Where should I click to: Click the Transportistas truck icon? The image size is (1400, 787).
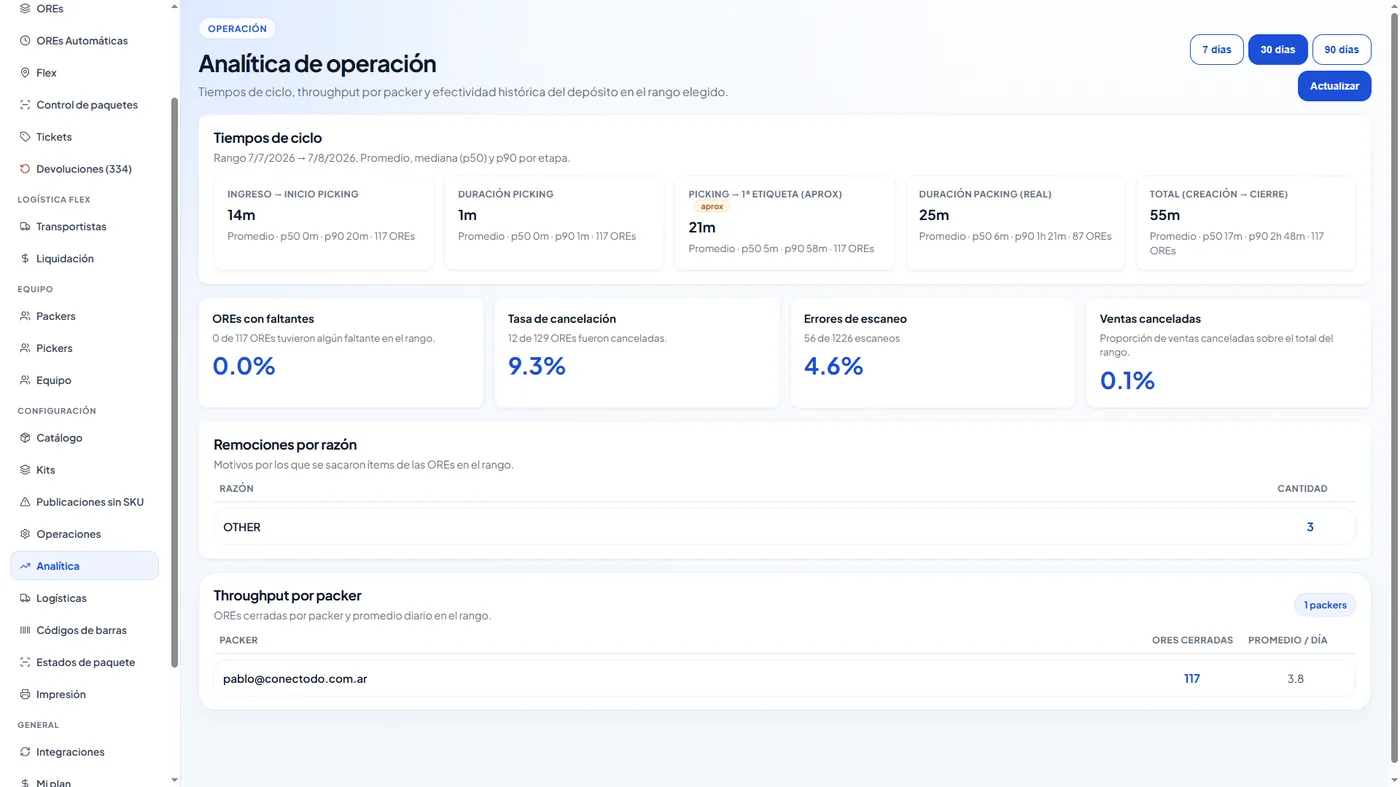point(25,227)
